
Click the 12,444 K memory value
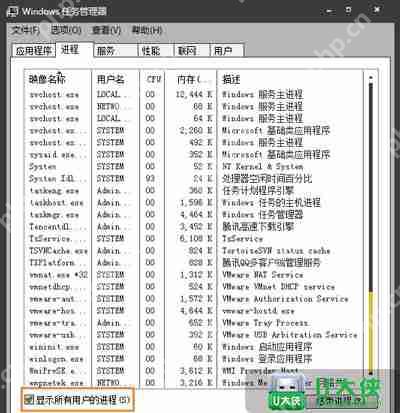[194, 94]
